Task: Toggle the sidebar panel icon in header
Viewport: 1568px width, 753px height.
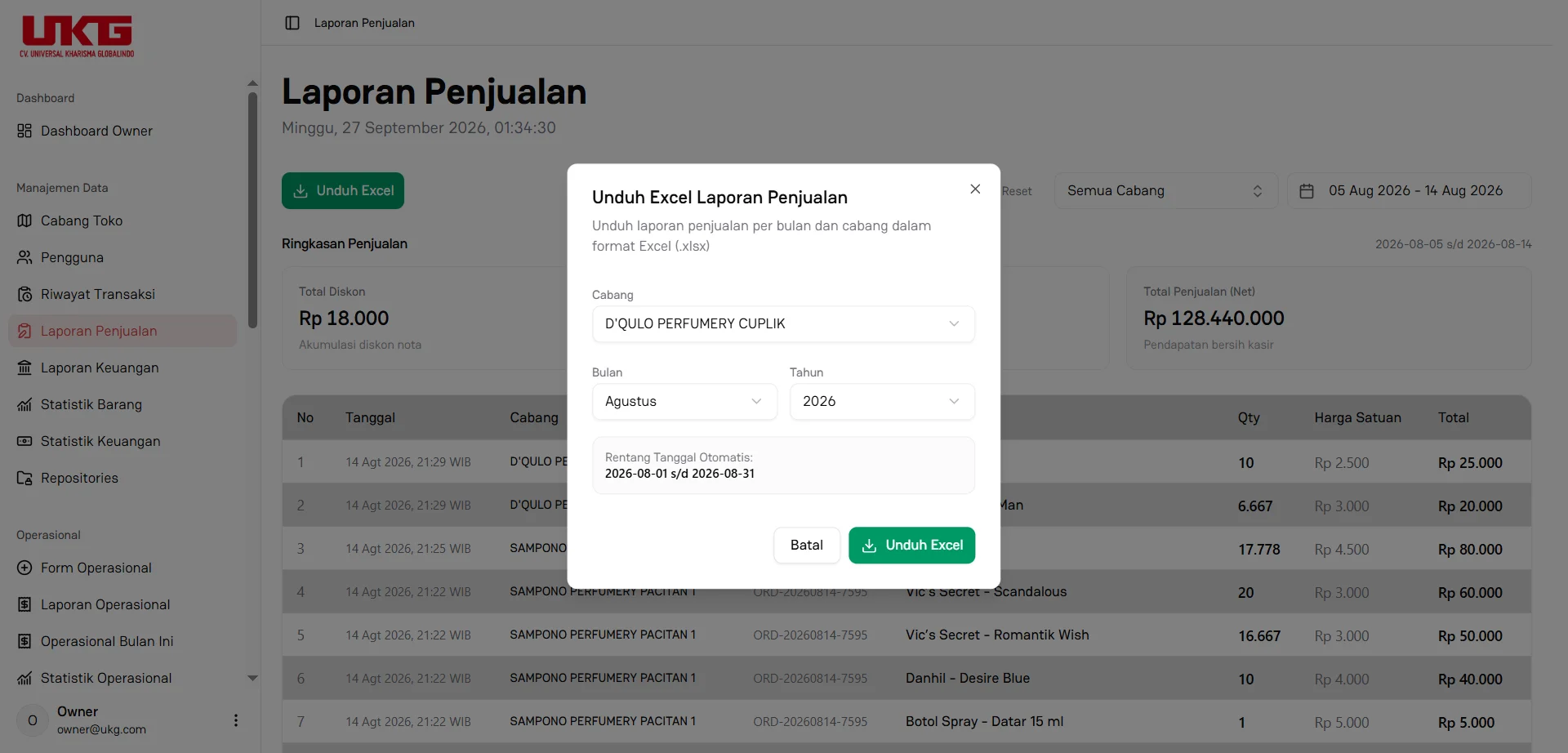Action: pyautogui.click(x=292, y=23)
